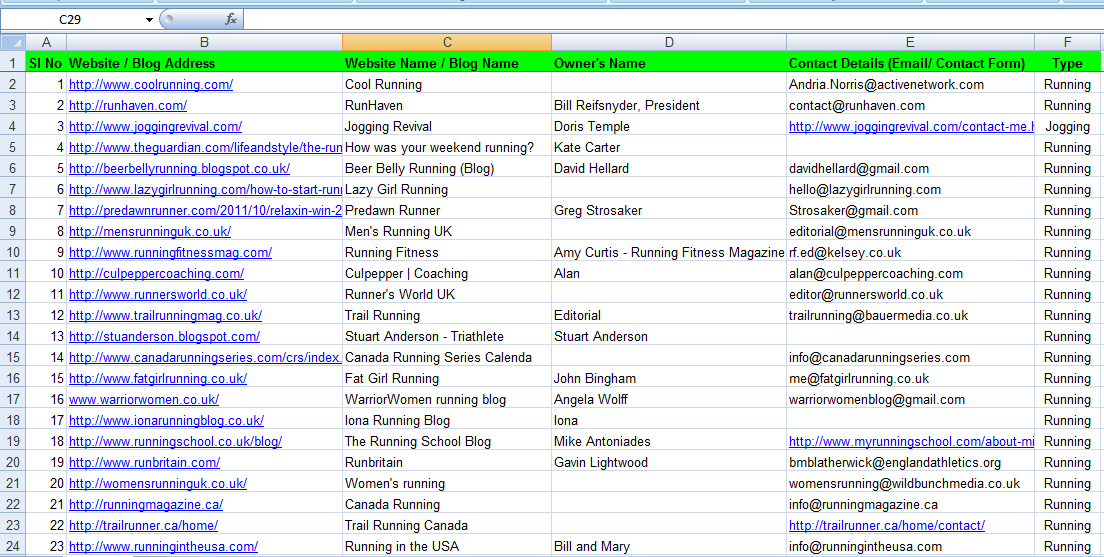
Task: Click the 'Type' header cell
Action: pyautogui.click(x=1067, y=63)
